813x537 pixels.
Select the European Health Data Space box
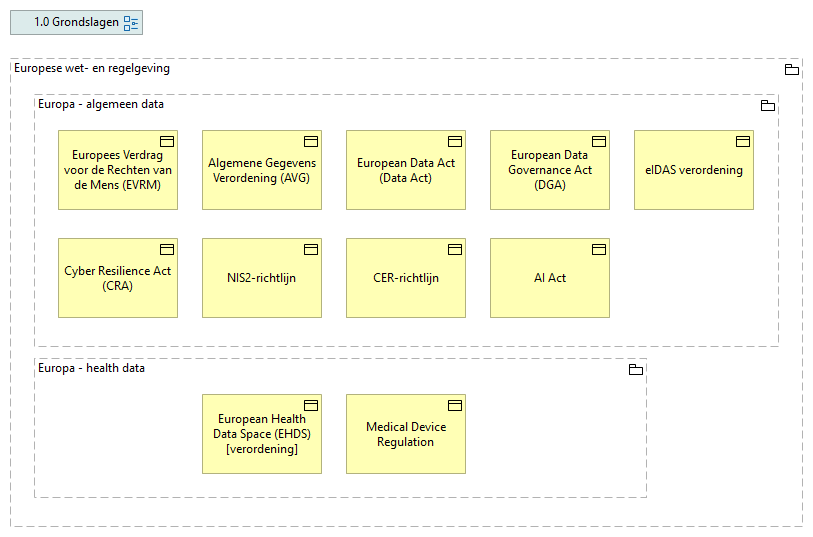[262, 435]
